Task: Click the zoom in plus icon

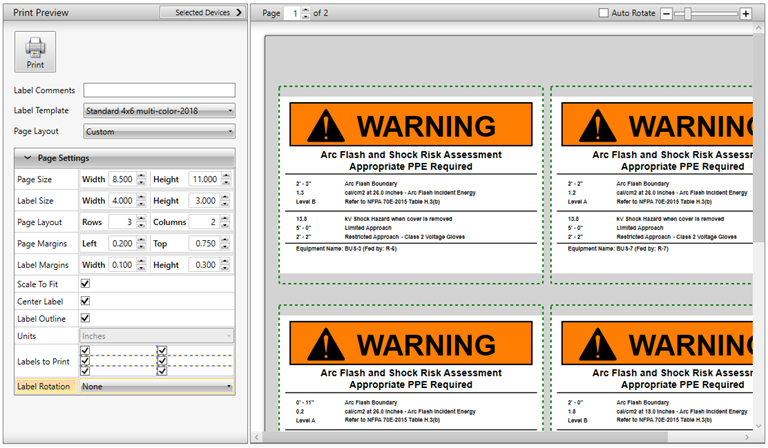Action: point(745,13)
